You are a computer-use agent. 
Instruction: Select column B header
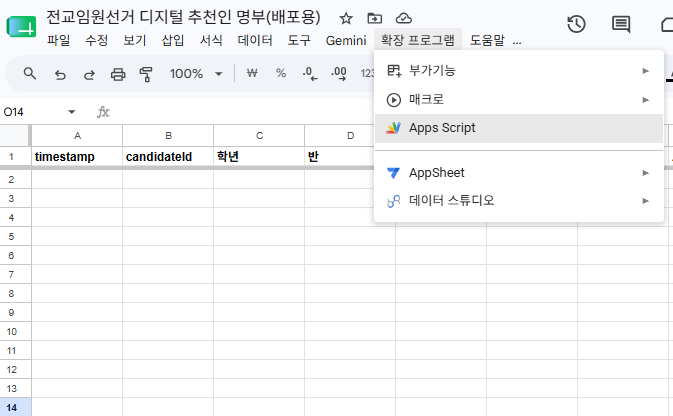168,136
